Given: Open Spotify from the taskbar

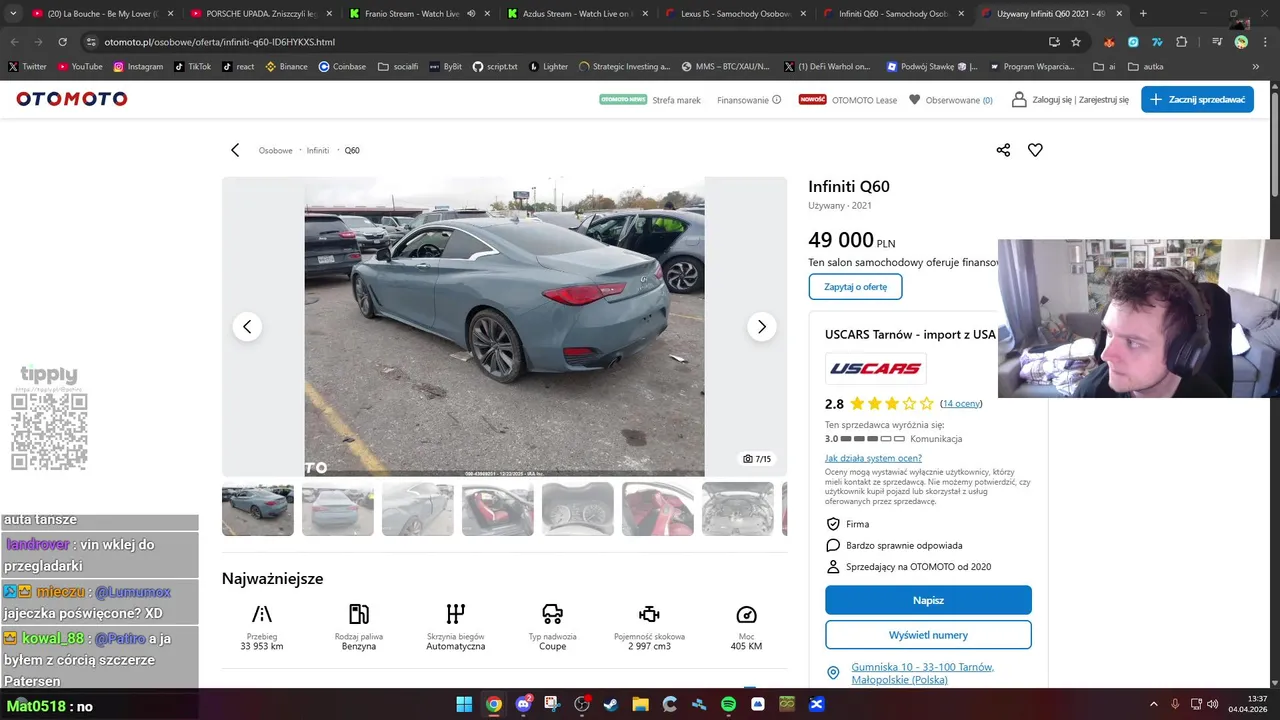Looking at the screenshot, I should [x=728, y=705].
